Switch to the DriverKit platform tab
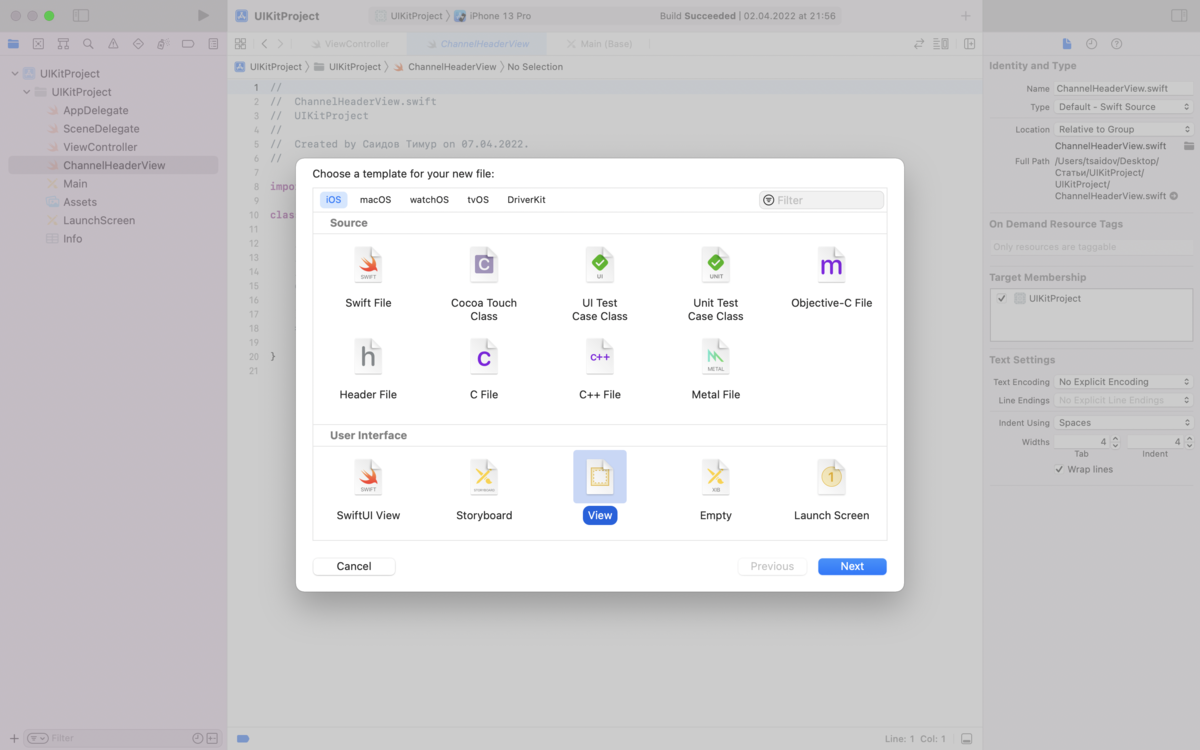Screen dimensions: 1200x750 [x=526, y=200]
